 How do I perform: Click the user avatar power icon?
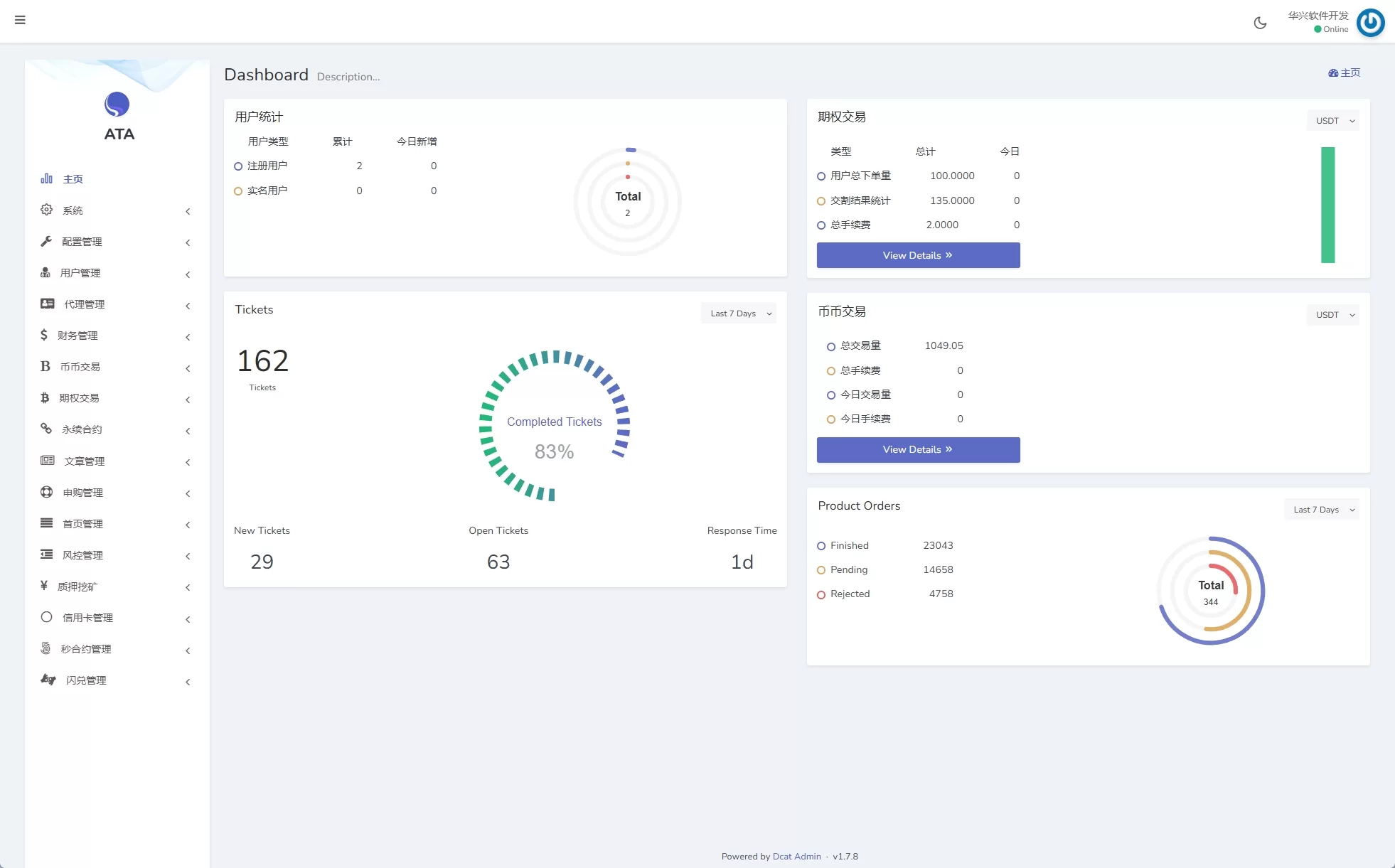point(1370,23)
